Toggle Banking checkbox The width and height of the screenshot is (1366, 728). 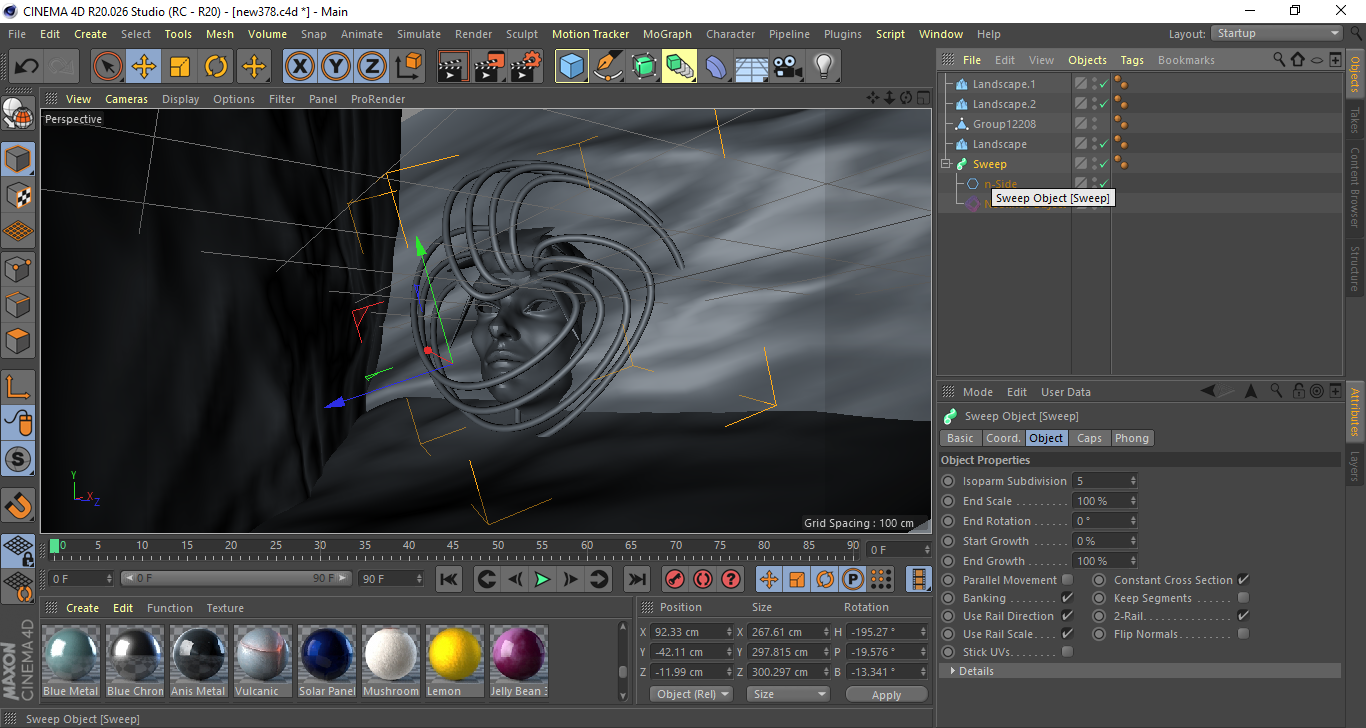1067,598
